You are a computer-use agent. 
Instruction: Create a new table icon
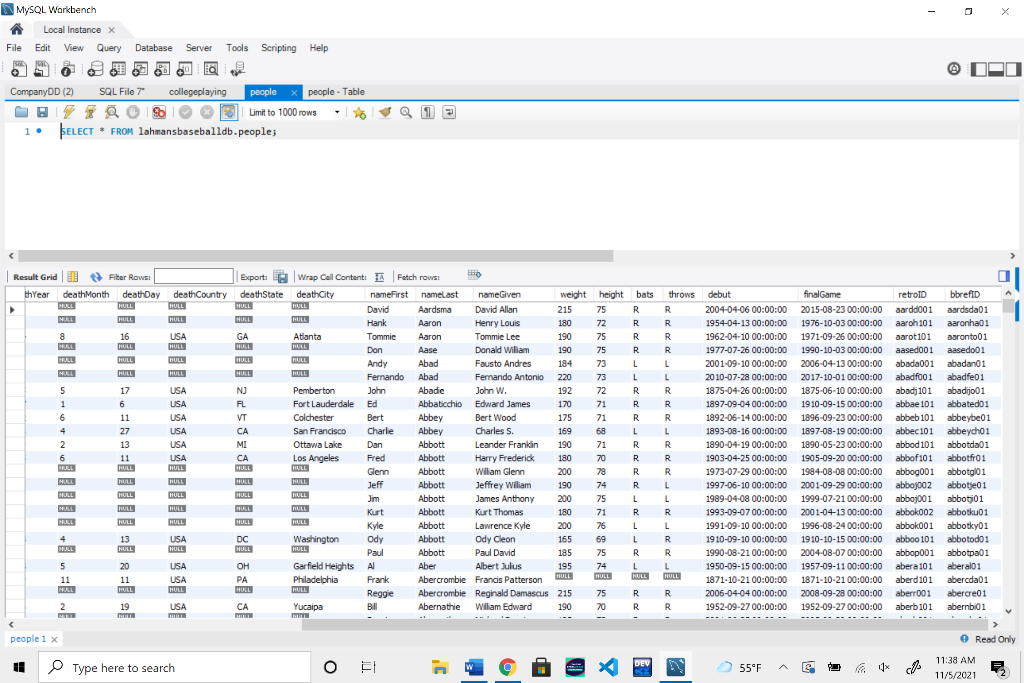118,69
